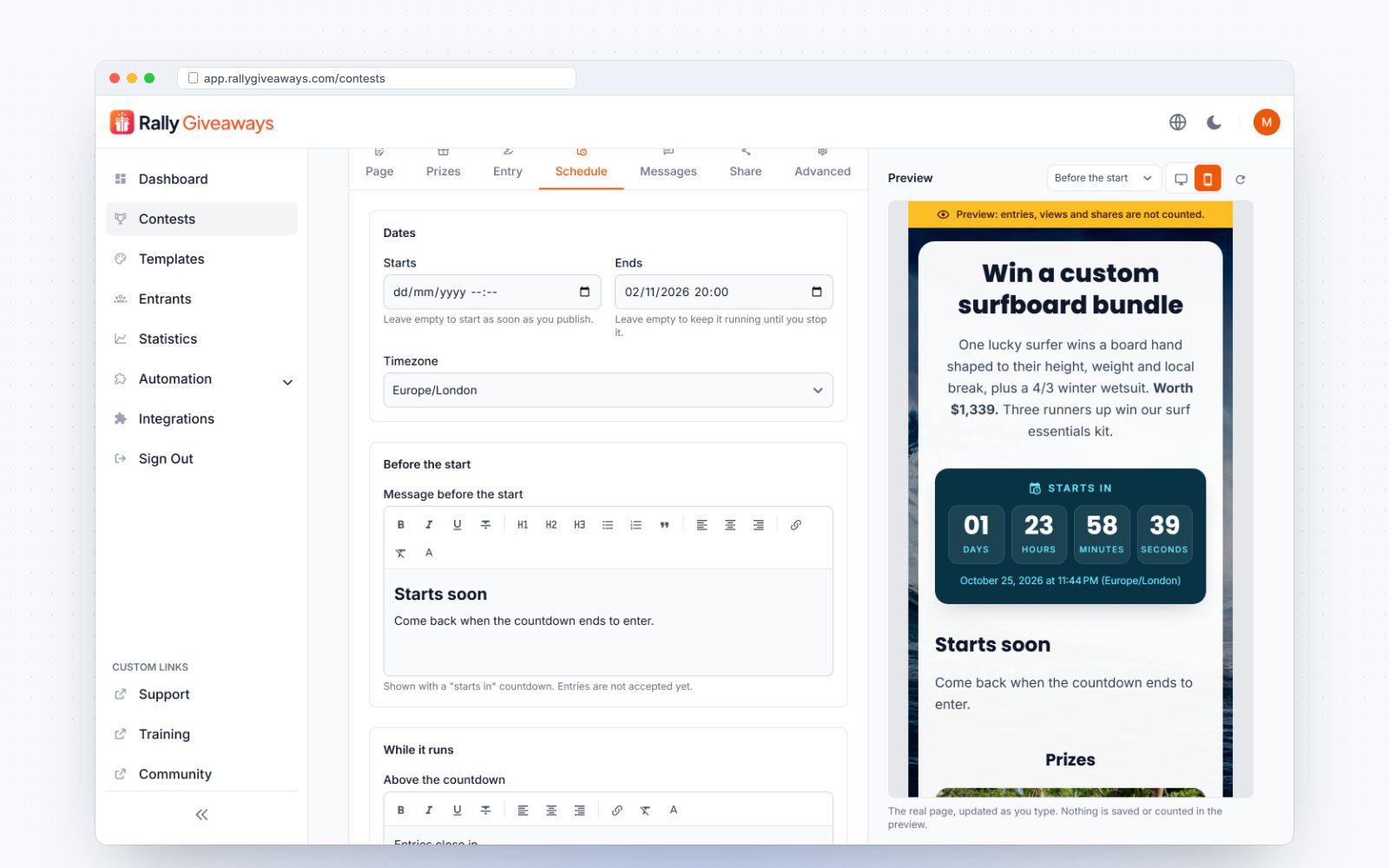
Task: Open Integrations in the sidebar
Action: click(x=201, y=419)
